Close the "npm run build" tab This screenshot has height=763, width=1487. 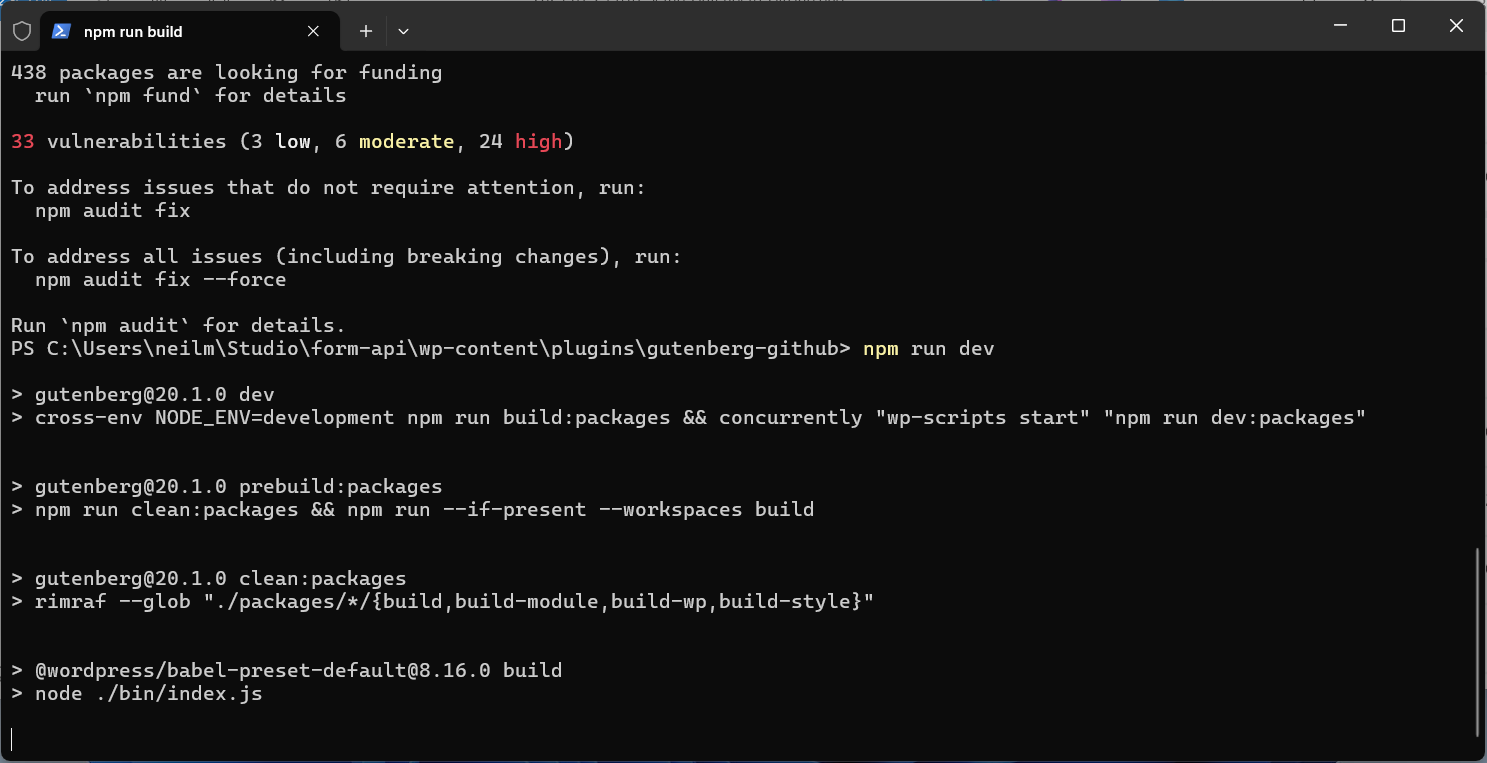(x=313, y=31)
